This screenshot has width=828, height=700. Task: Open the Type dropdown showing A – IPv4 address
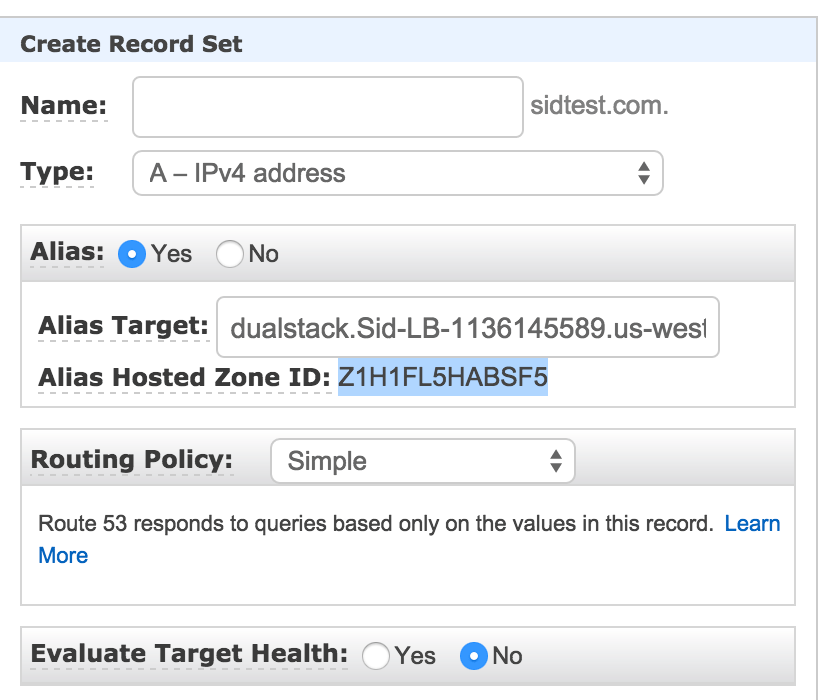tap(397, 173)
